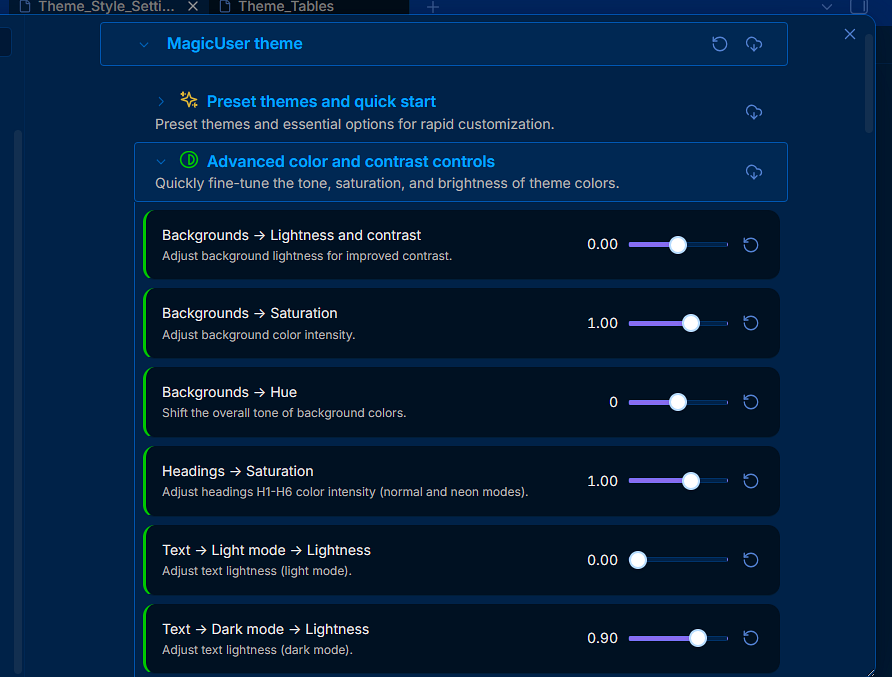Image resolution: width=892 pixels, height=677 pixels.
Task: Click the 1.00 value for Backgrounds Saturation
Action: (602, 323)
